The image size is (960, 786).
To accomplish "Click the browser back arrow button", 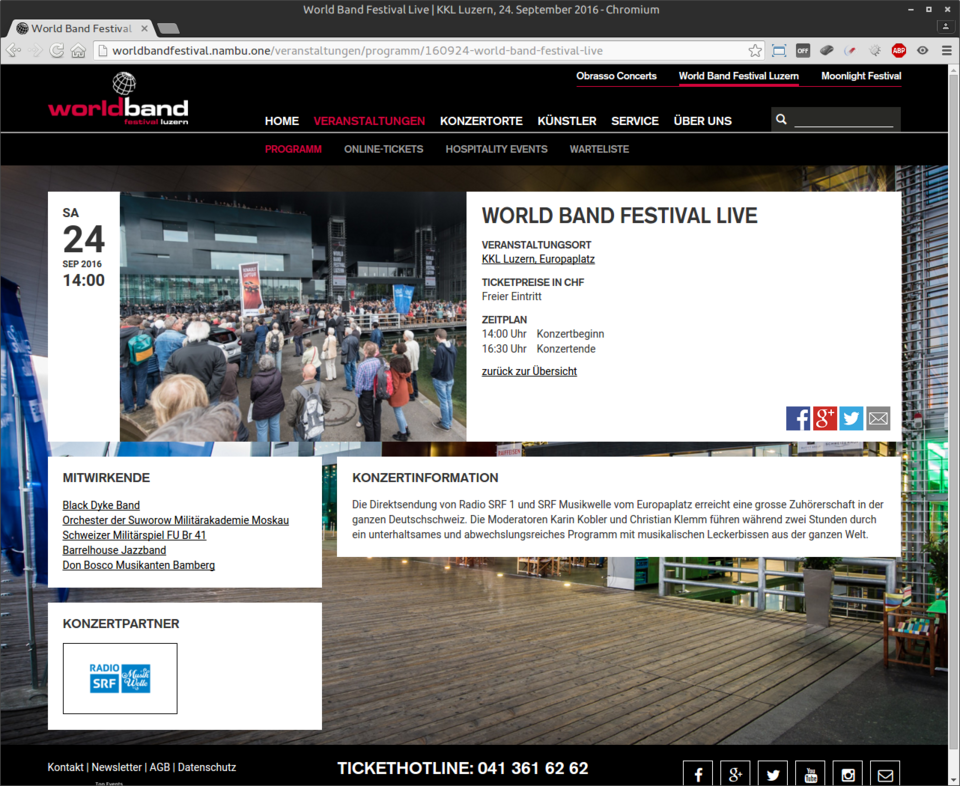I will (13, 51).
